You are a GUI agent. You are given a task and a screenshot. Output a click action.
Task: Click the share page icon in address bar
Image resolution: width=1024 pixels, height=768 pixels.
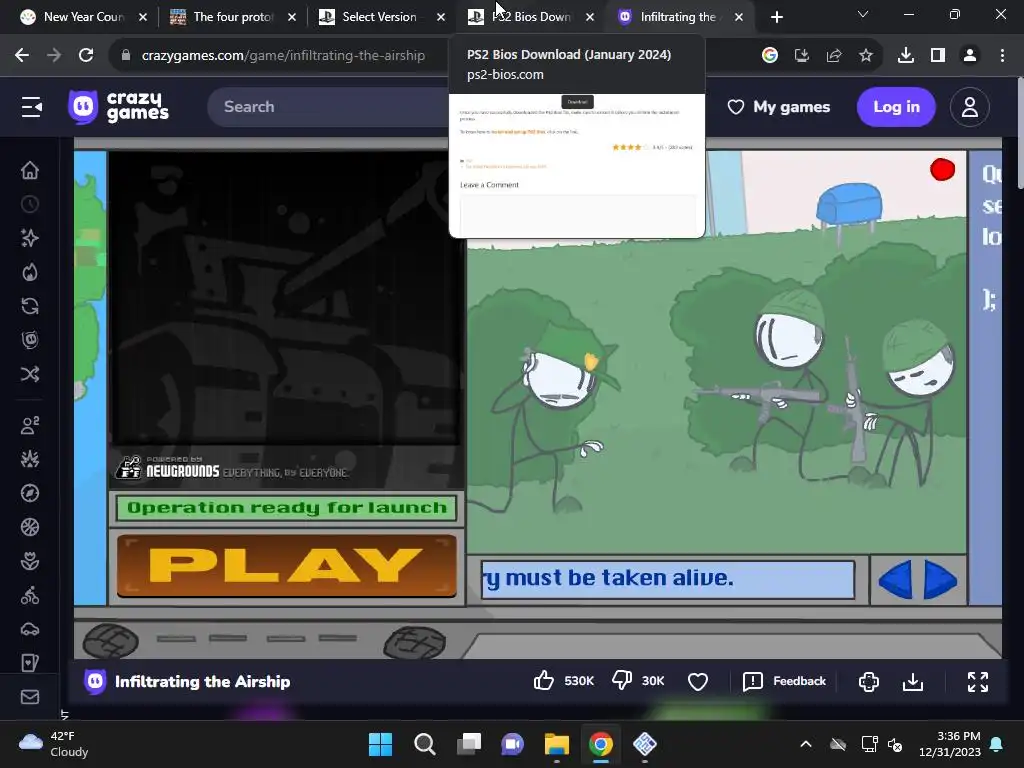[x=834, y=56]
